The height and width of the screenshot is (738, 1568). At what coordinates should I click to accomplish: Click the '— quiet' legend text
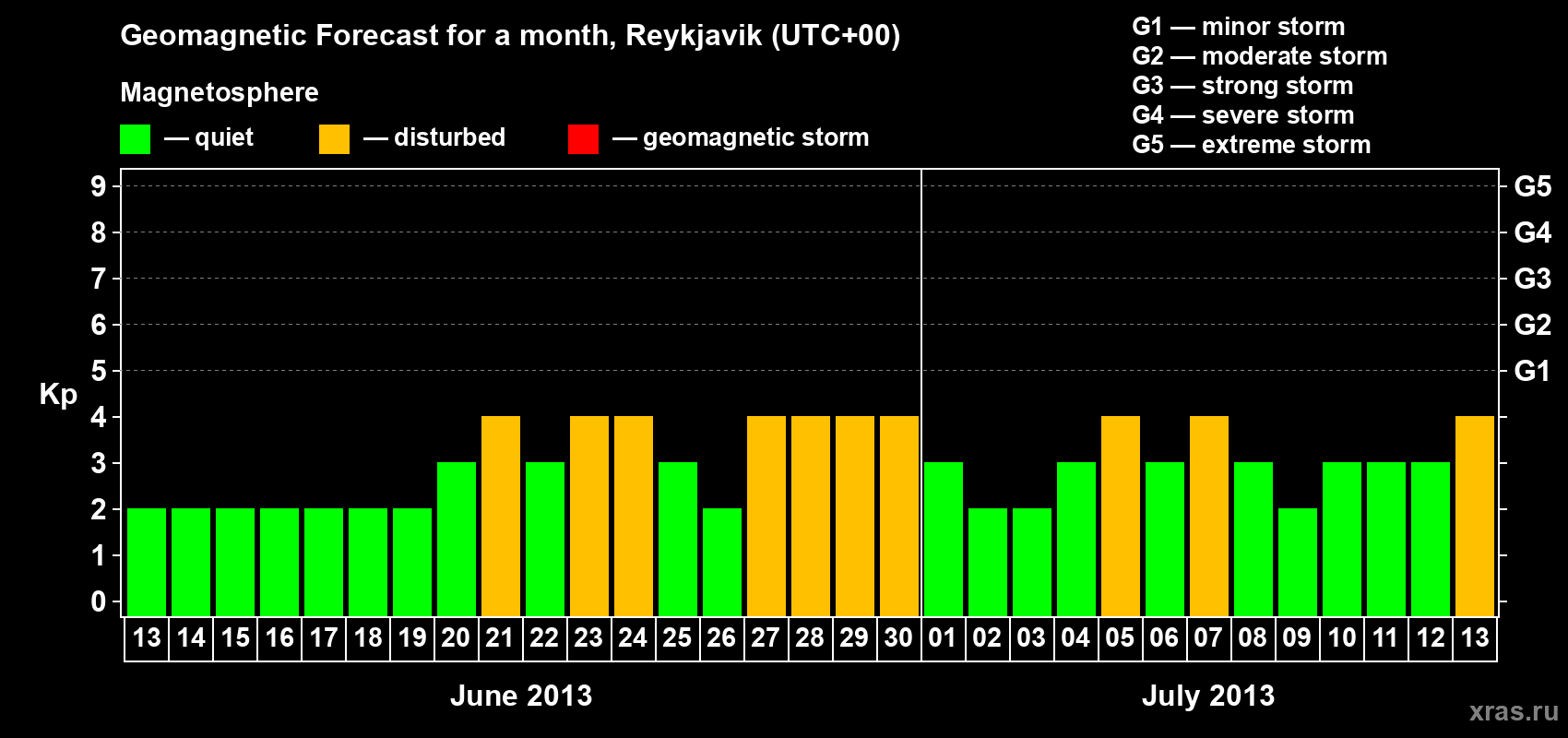pos(209,137)
